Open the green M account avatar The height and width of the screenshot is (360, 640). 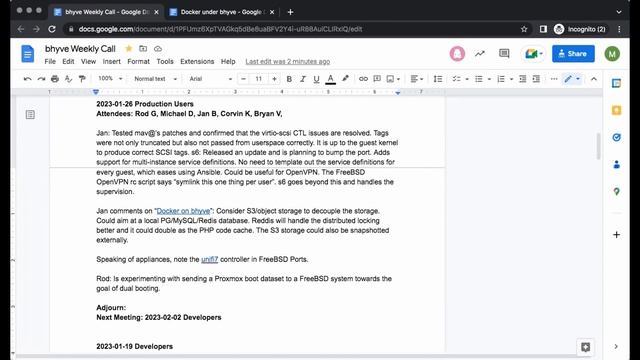coord(612,54)
